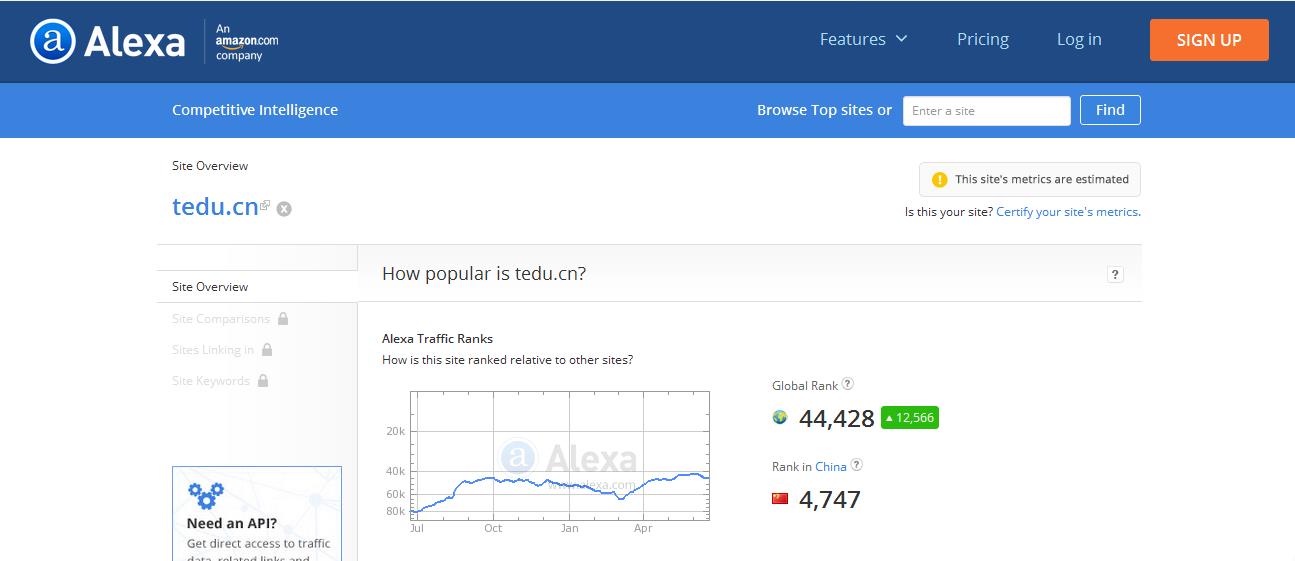The height and width of the screenshot is (561, 1295).
Task: Click lock icon next to Site Comparisons
Action: click(x=283, y=318)
